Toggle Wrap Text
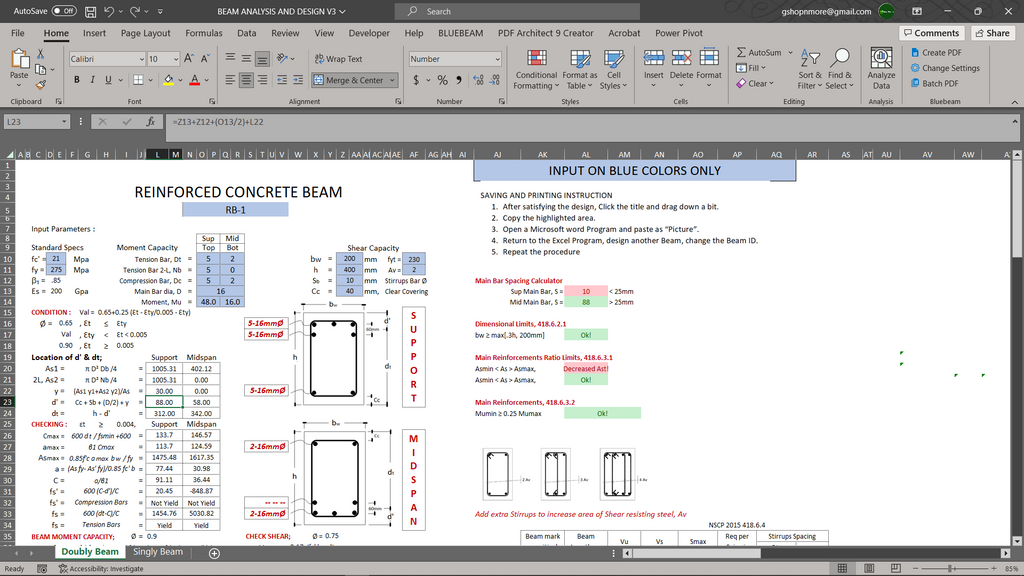Screen dimensions: 1024x576 (x=338, y=59)
